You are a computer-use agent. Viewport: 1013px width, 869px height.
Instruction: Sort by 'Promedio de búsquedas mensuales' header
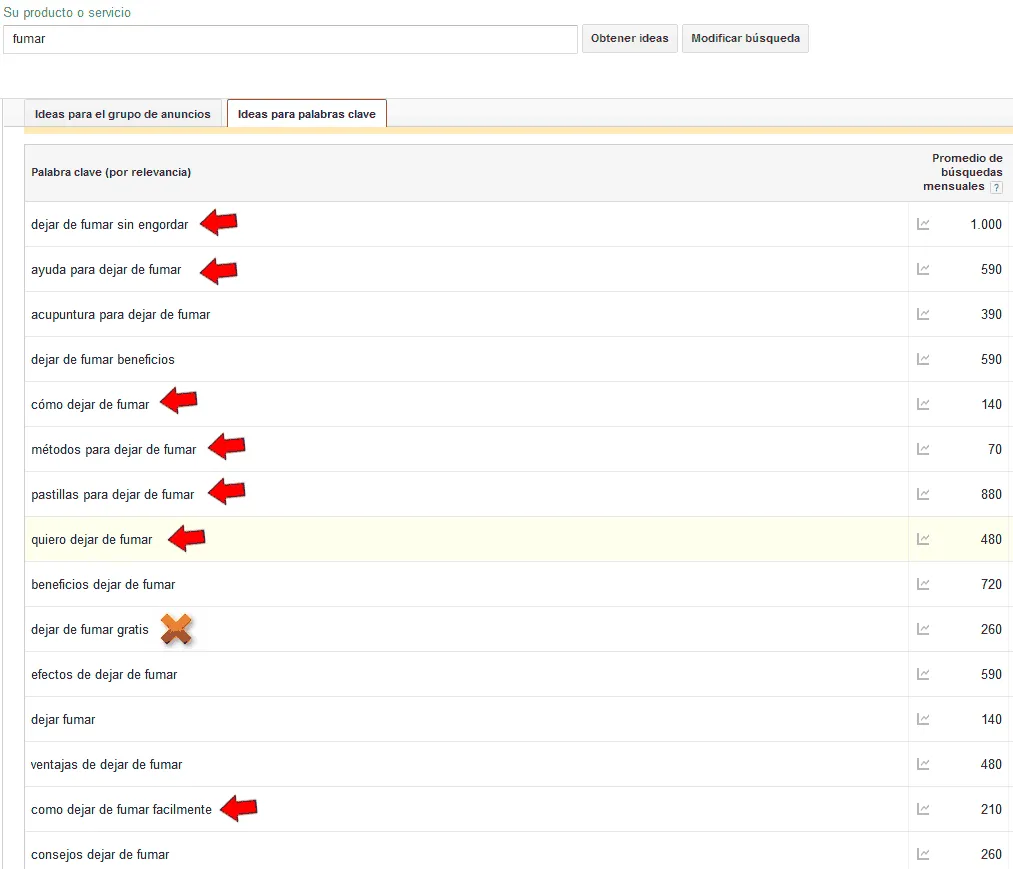point(960,172)
